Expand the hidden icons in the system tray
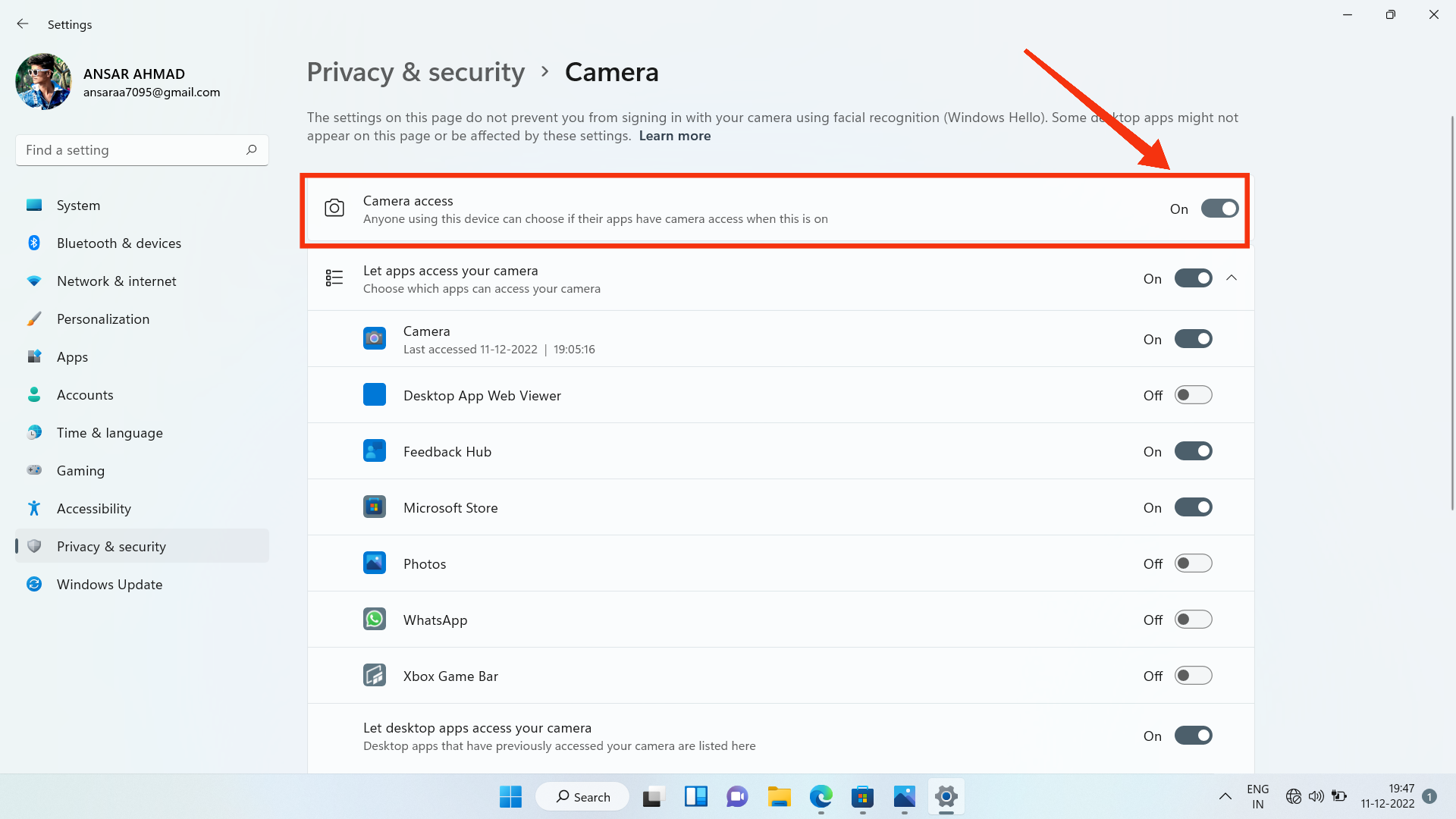The width and height of the screenshot is (1456, 819). click(x=1225, y=797)
